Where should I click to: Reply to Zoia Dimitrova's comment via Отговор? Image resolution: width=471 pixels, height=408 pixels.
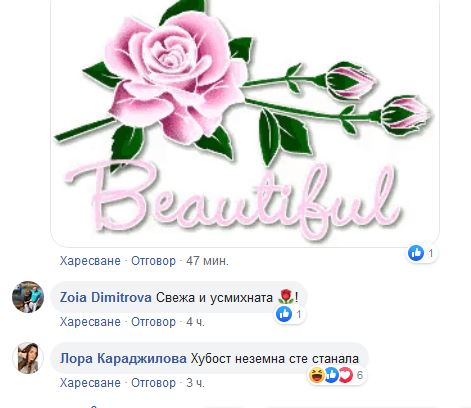[153, 322]
